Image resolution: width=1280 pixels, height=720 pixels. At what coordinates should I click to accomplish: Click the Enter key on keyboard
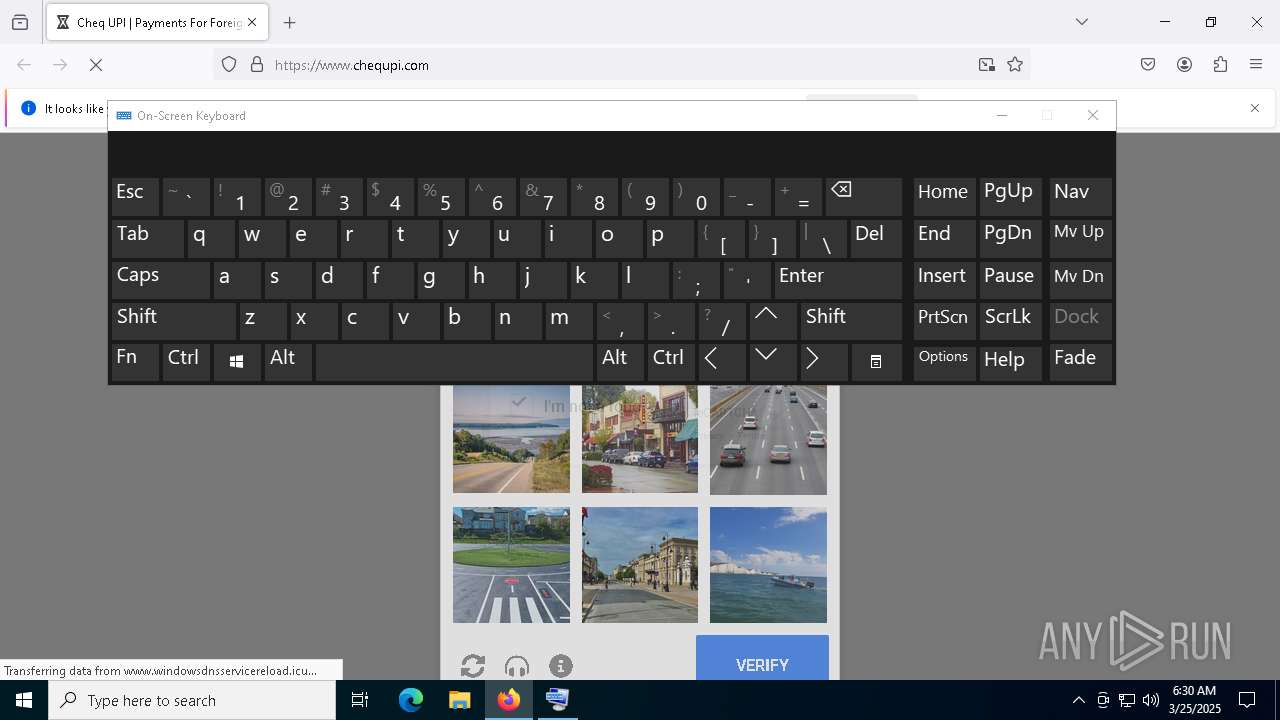[838, 279]
